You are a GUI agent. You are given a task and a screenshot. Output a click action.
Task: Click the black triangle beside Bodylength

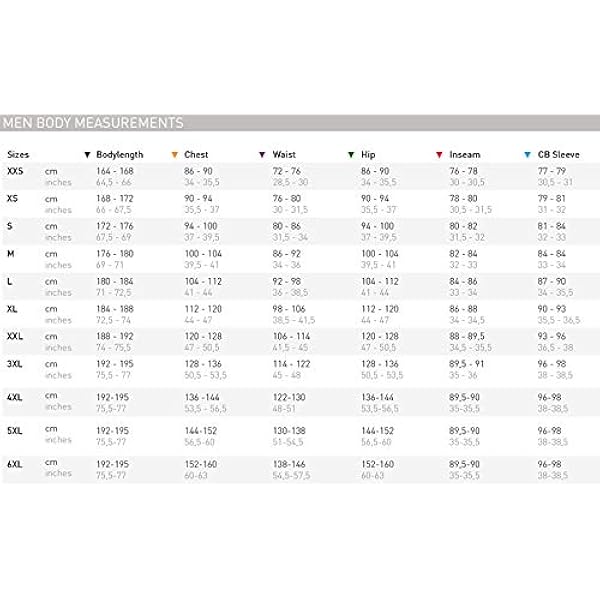tap(88, 155)
